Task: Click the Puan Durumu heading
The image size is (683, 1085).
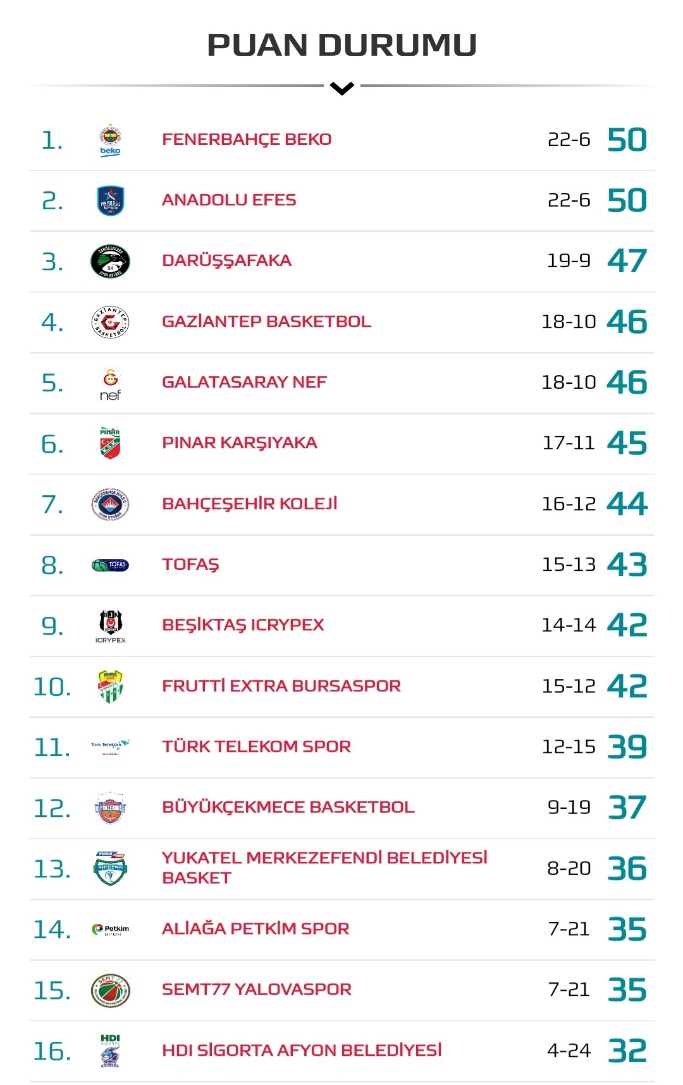Action: click(x=342, y=45)
